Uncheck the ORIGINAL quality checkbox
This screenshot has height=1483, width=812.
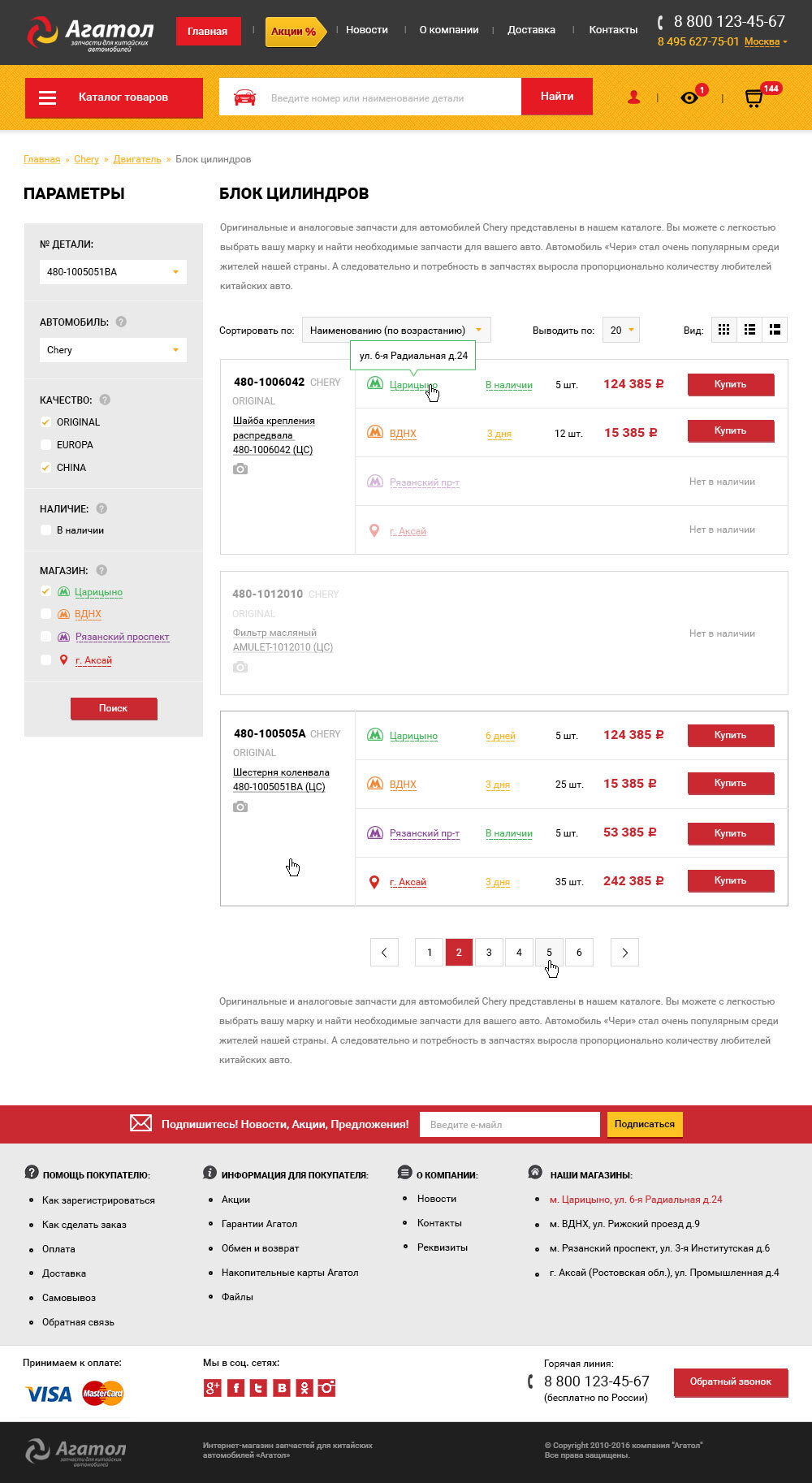point(45,422)
